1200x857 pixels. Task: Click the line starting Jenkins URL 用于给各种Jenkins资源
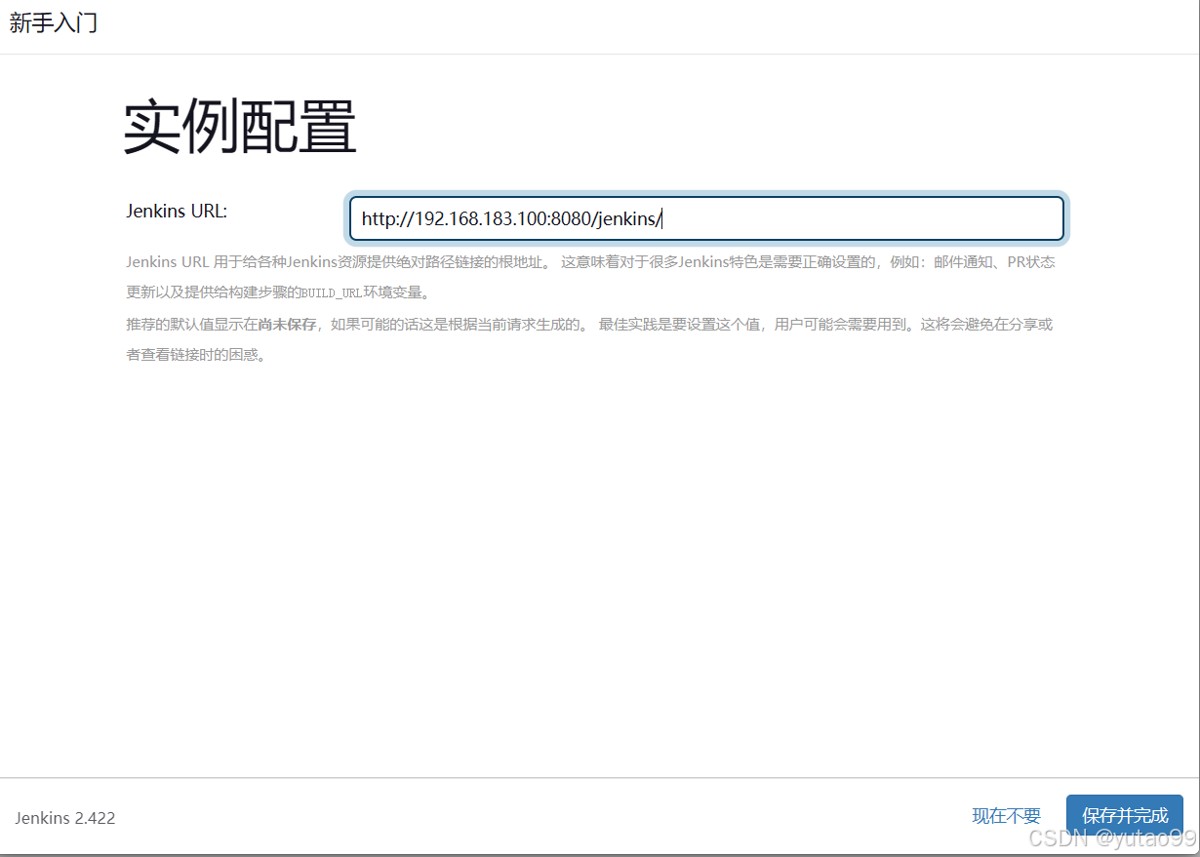(590, 262)
